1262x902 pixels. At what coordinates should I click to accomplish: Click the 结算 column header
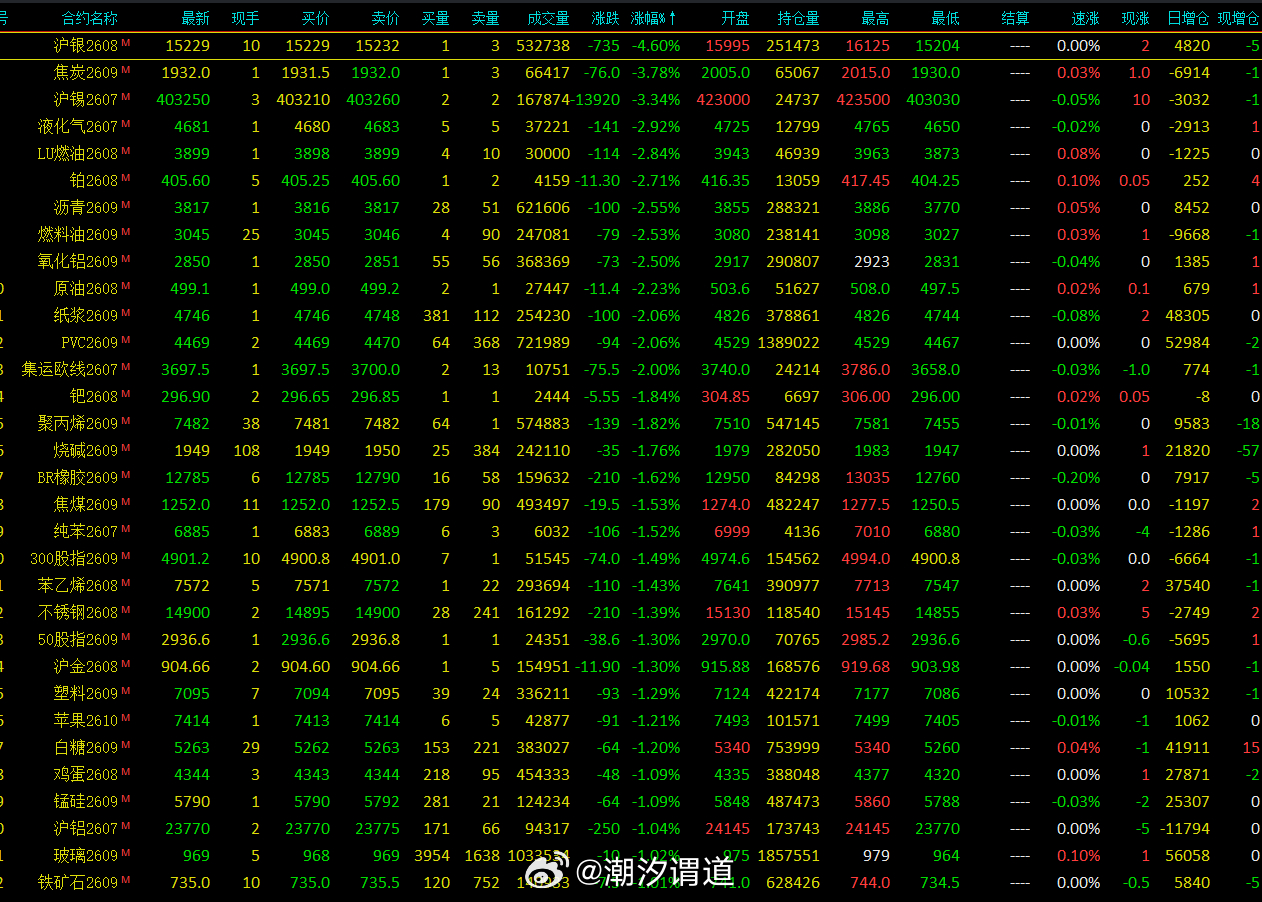(1015, 18)
